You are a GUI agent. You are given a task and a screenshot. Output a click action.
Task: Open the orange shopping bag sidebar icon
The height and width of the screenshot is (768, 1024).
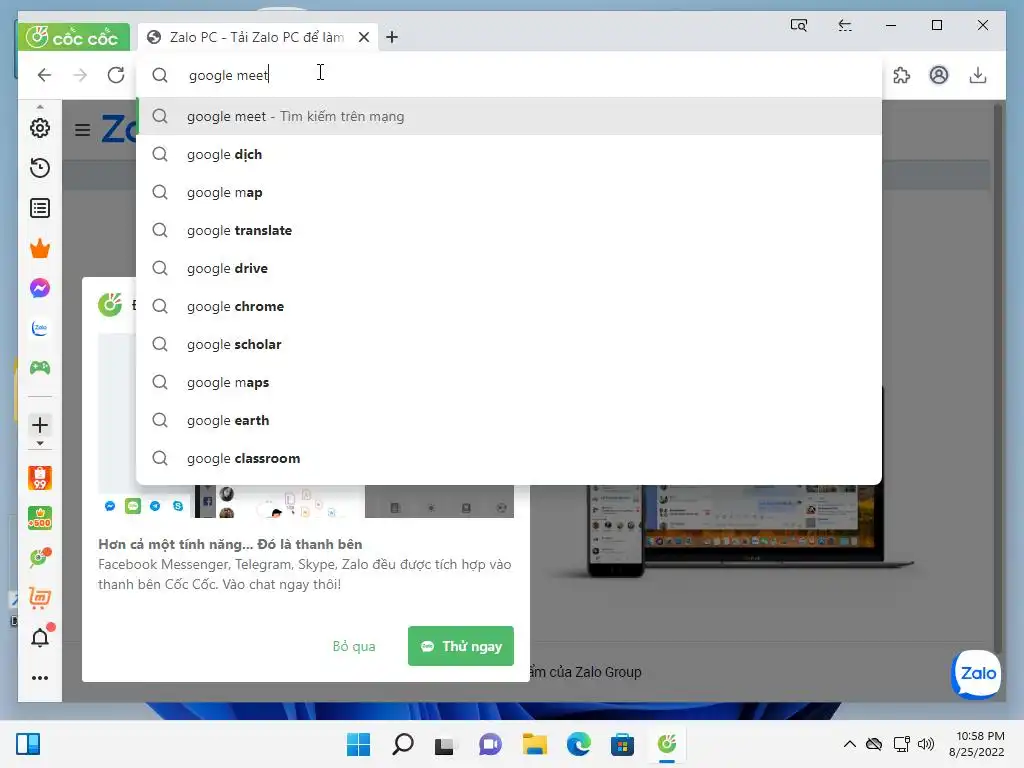tap(40, 478)
